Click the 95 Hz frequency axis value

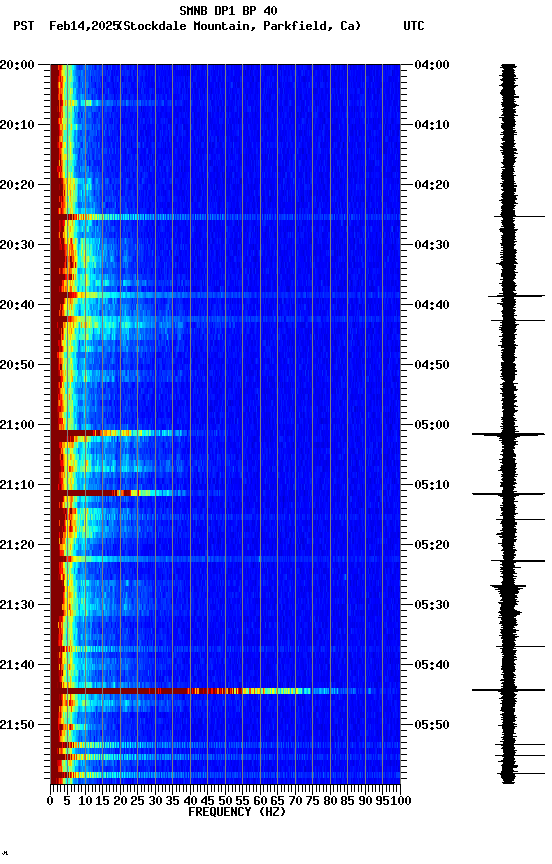coord(382,802)
